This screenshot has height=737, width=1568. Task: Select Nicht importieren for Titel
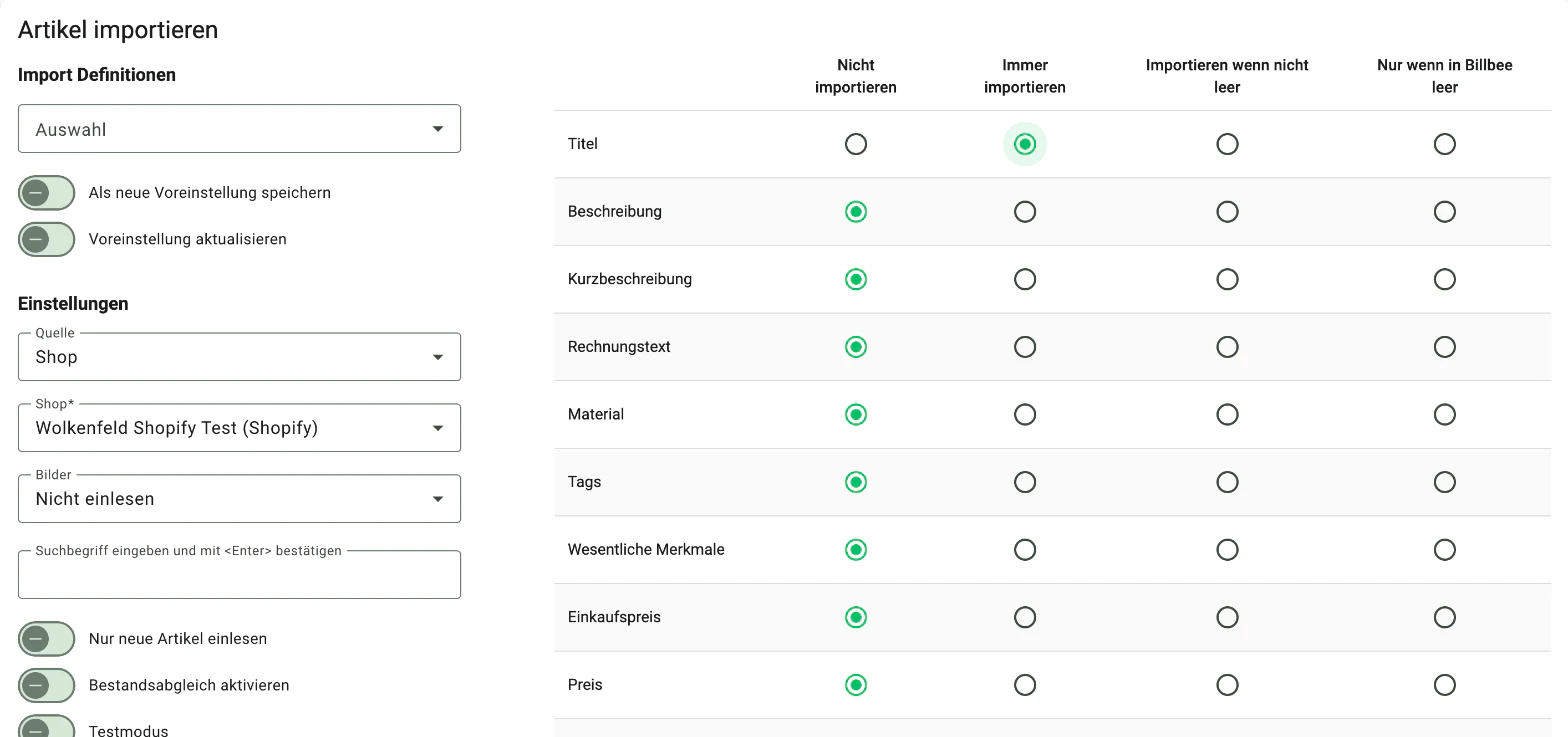tap(856, 144)
